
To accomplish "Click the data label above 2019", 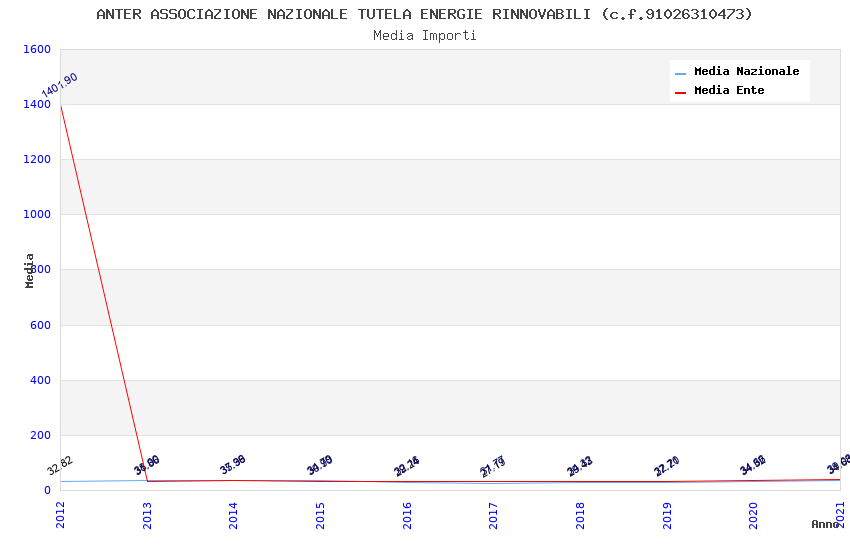I will click(667, 467).
